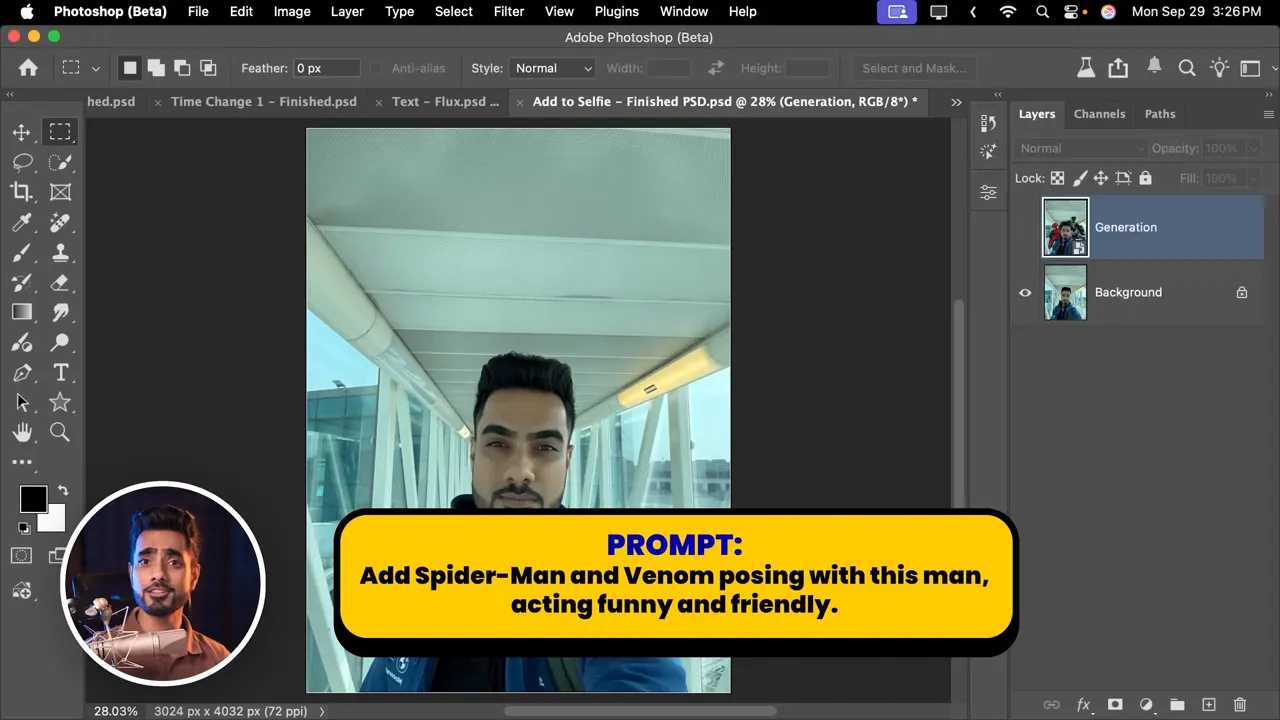Toggle Quick Mask mode
1280x720 pixels.
click(21, 555)
